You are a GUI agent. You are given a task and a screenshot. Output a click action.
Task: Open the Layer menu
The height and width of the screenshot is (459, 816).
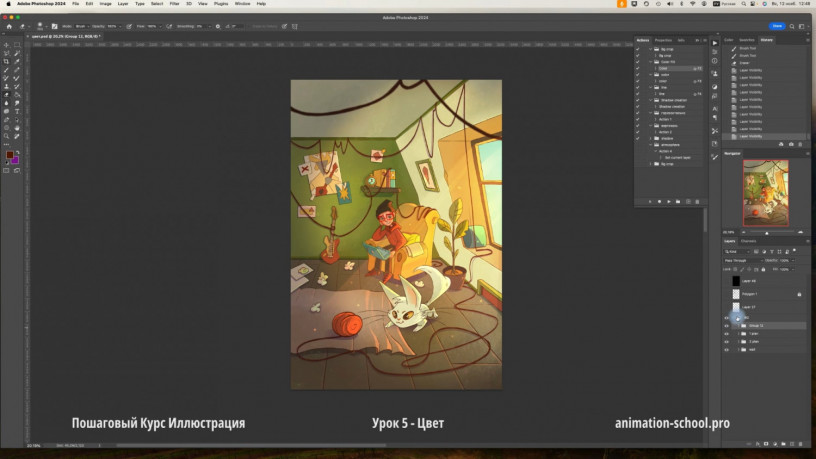tap(123, 4)
